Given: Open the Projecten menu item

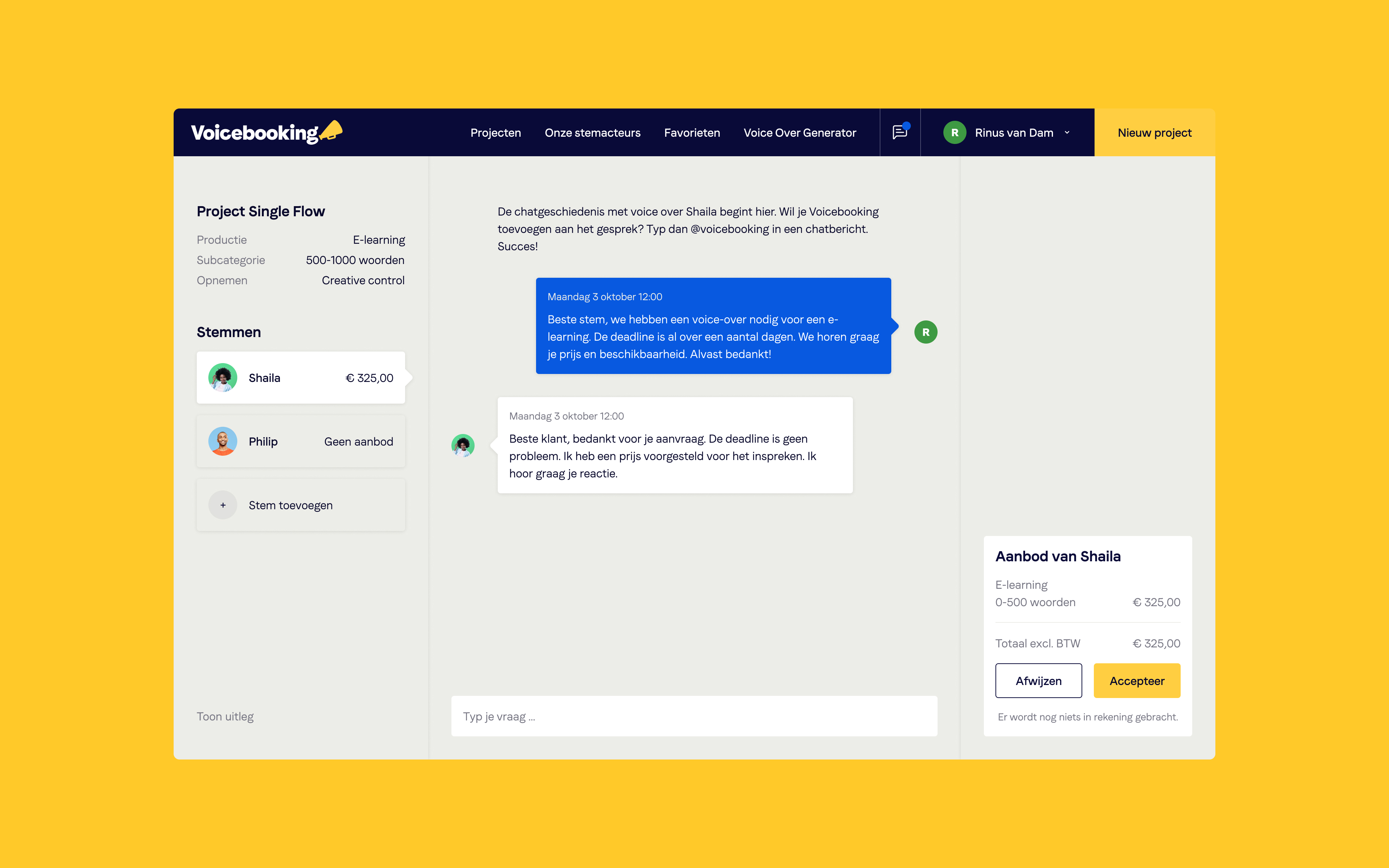Looking at the screenshot, I should coord(496,133).
